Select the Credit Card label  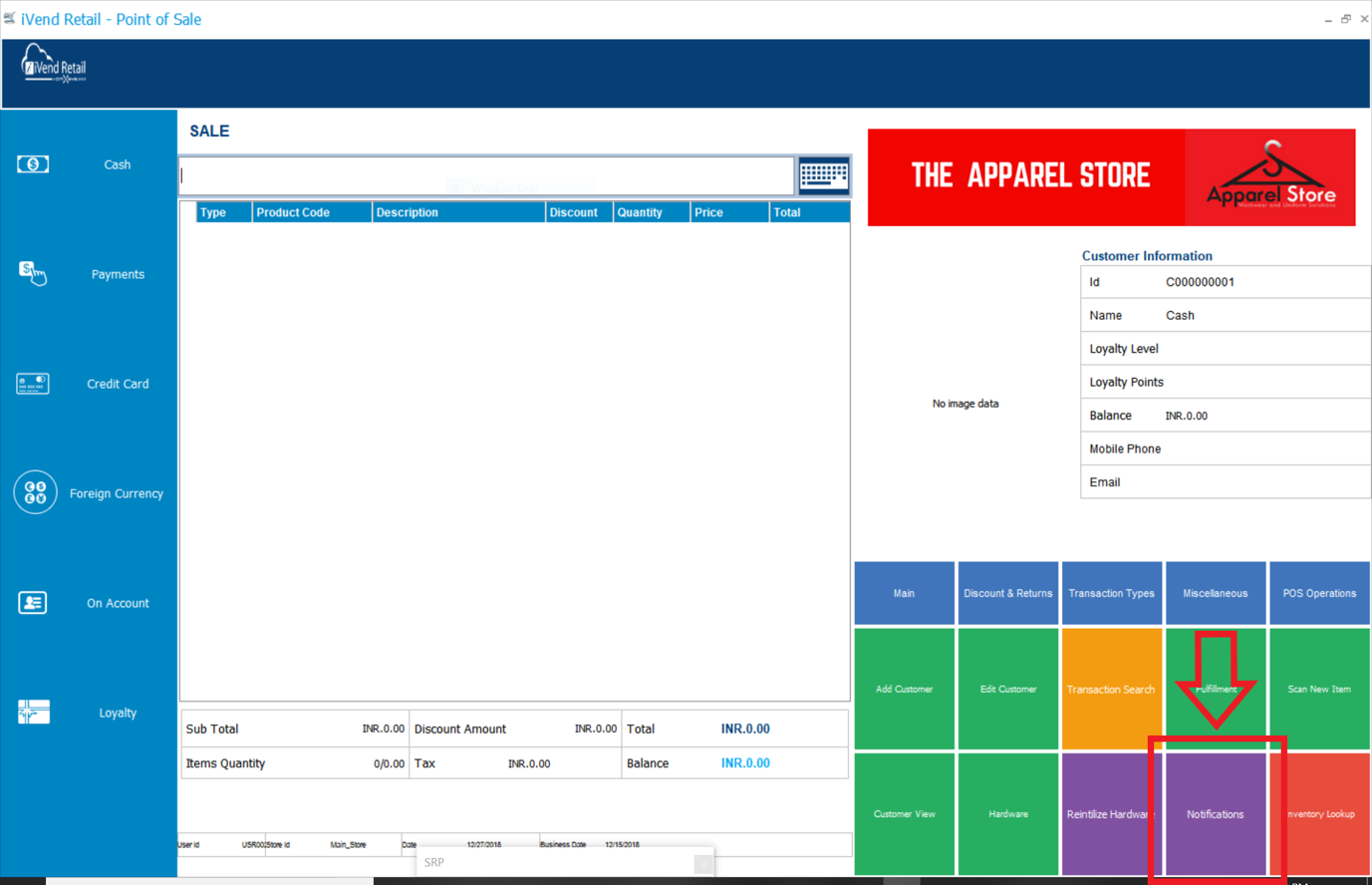(118, 384)
